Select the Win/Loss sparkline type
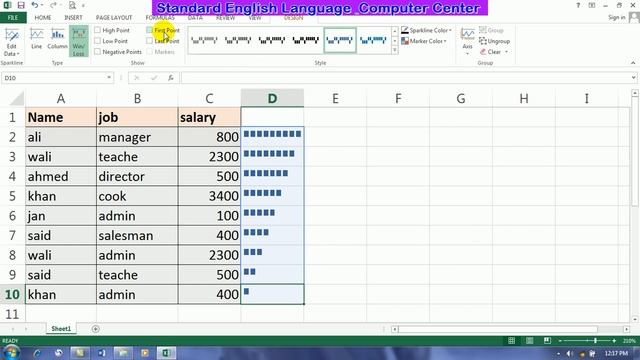Screen dimensions: 640x360 point(78,42)
